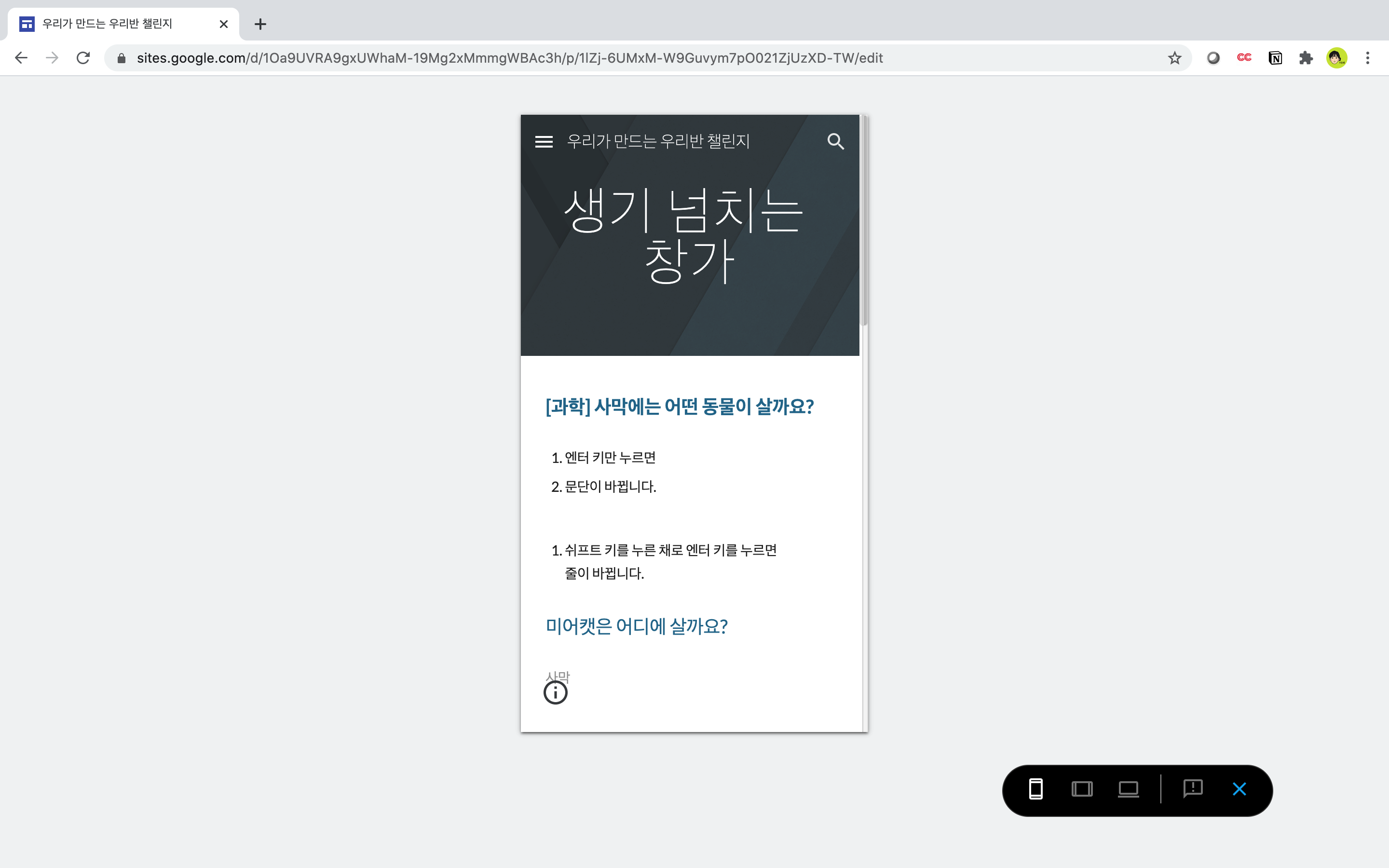The height and width of the screenshot is (868, 1389).
Task: Open site search magnifier icon
Action: (x=836, y=141)
